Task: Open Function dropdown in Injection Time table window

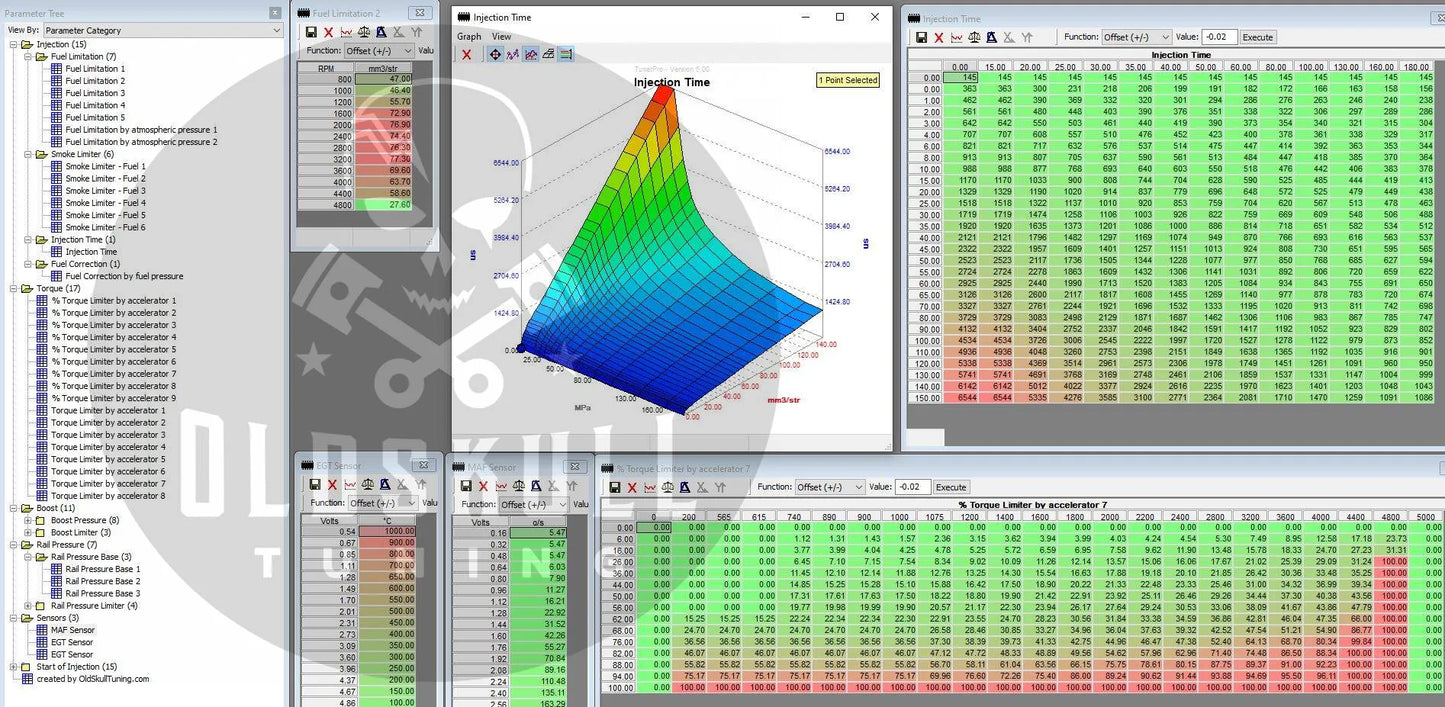Action: tap(1135, 37)
